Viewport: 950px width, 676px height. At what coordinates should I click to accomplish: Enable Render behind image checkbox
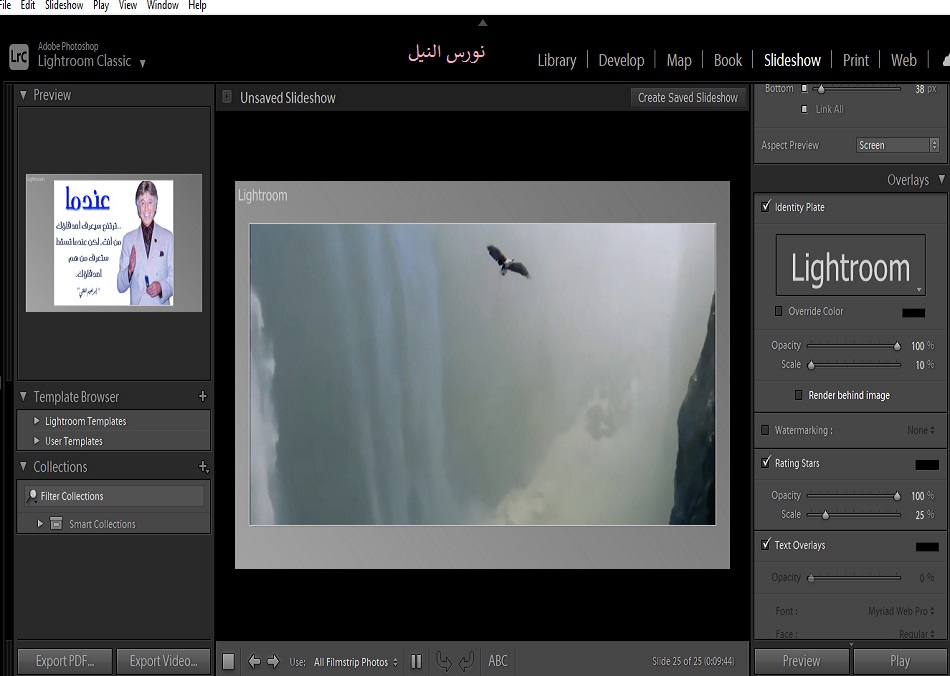(798, 395)
